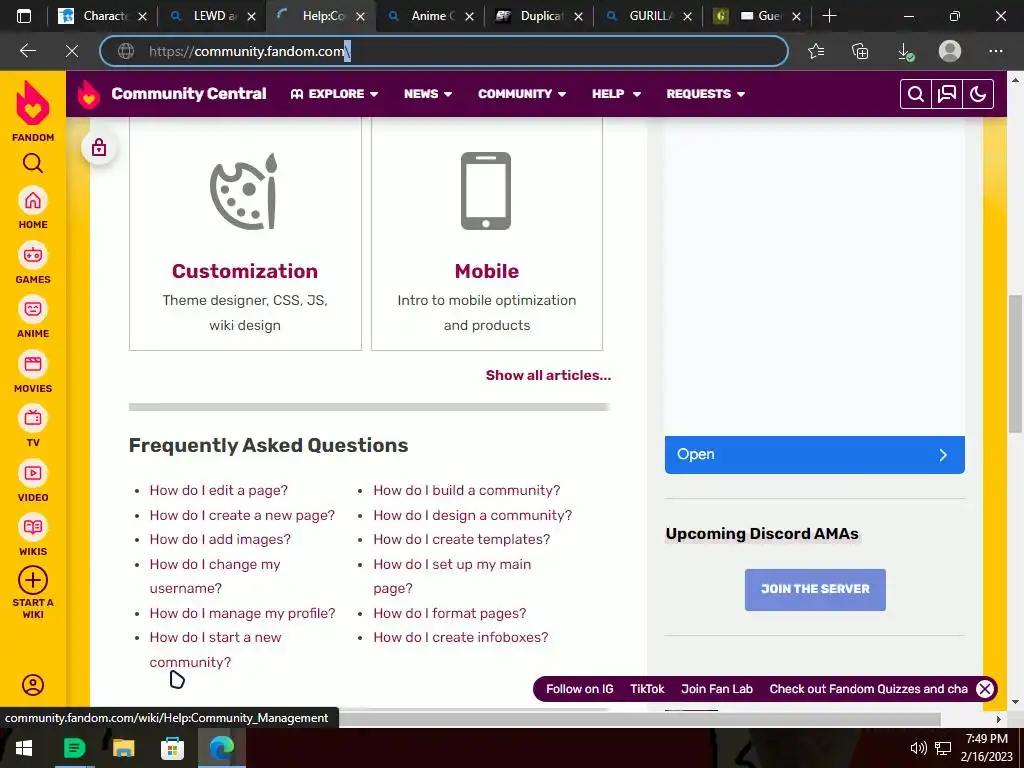
Task: Click the vertical page scrollbar thumb
Action: pos(1015,363)
